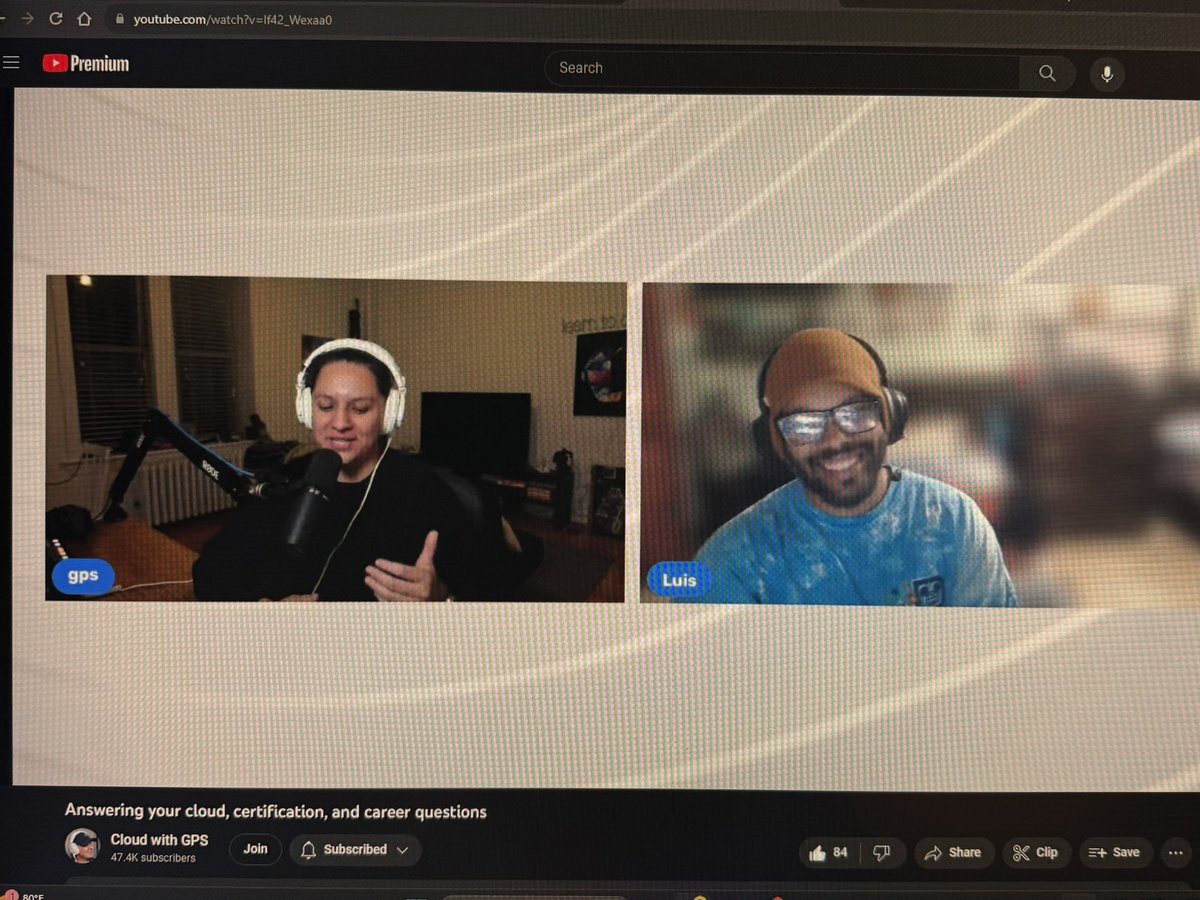Go to YouTube Premium home logo

coord(86,64)
